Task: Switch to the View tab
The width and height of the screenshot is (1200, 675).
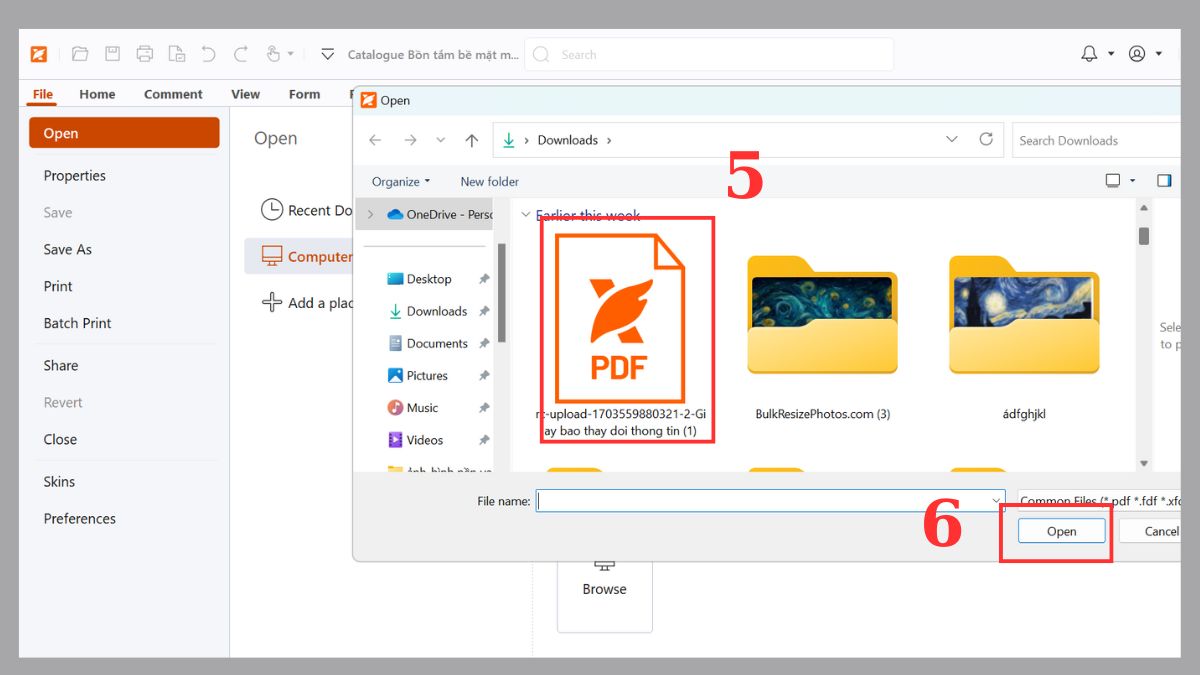Action: (x=245, y=94)
